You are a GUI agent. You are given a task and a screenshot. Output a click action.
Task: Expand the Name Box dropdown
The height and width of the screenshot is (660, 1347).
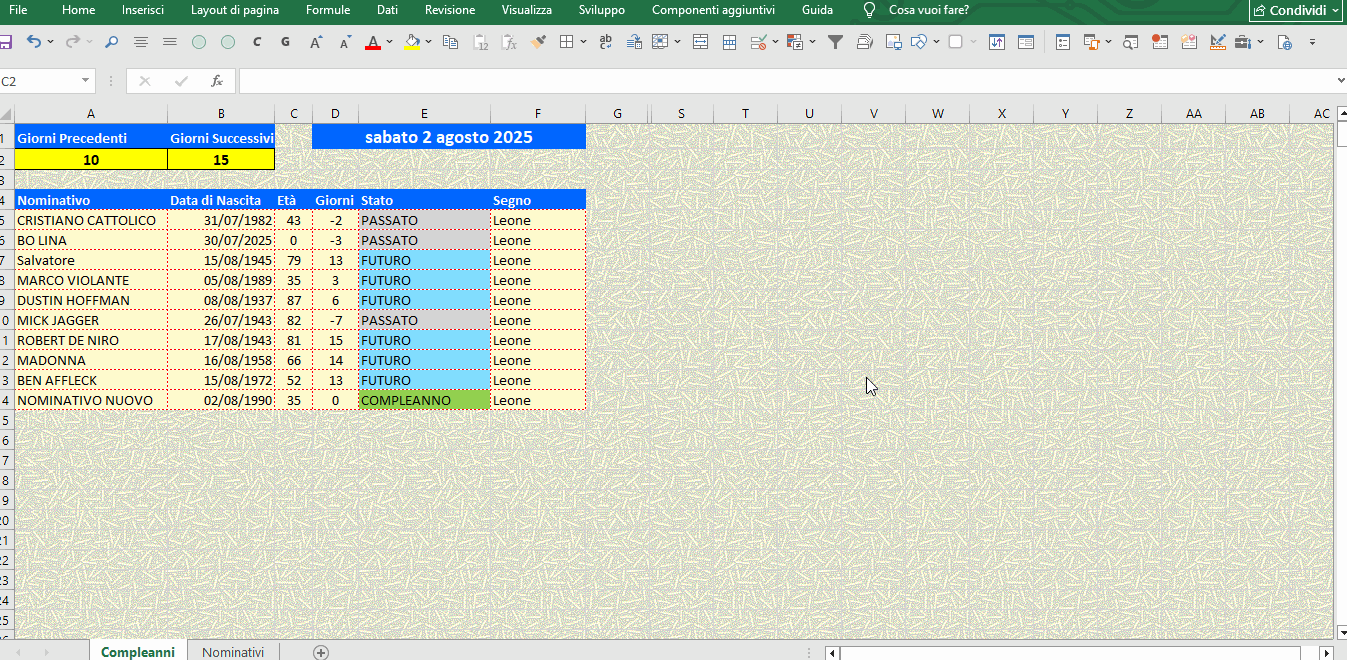(86, 81)
